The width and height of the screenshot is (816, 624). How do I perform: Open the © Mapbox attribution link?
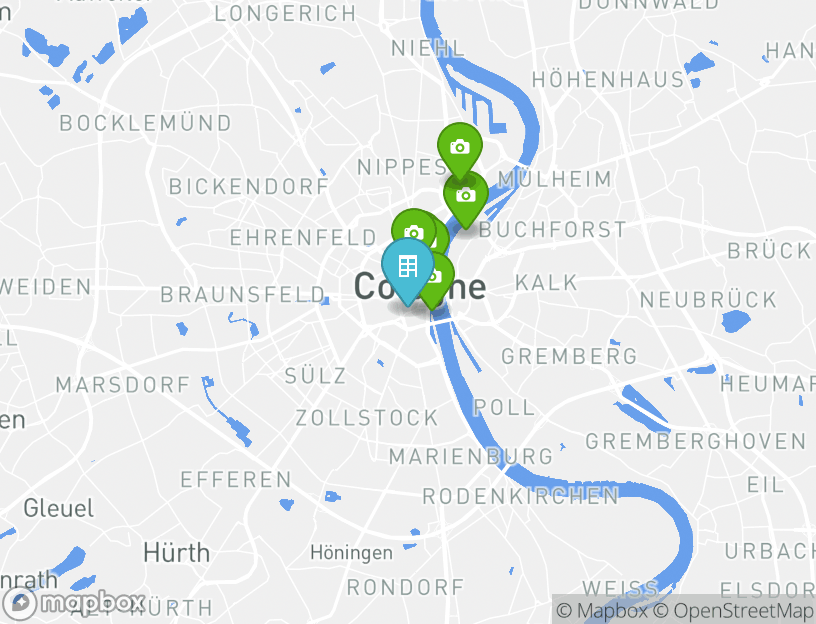click(x=602, y=610)
